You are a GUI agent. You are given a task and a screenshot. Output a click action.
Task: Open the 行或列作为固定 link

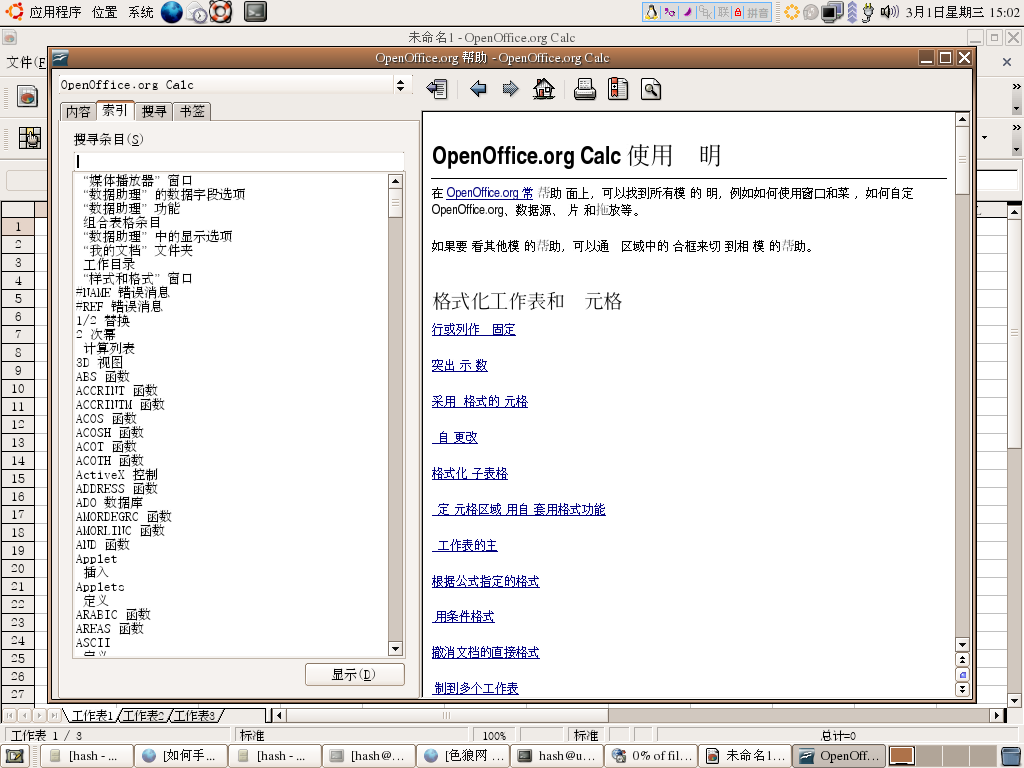coord(473,330)
